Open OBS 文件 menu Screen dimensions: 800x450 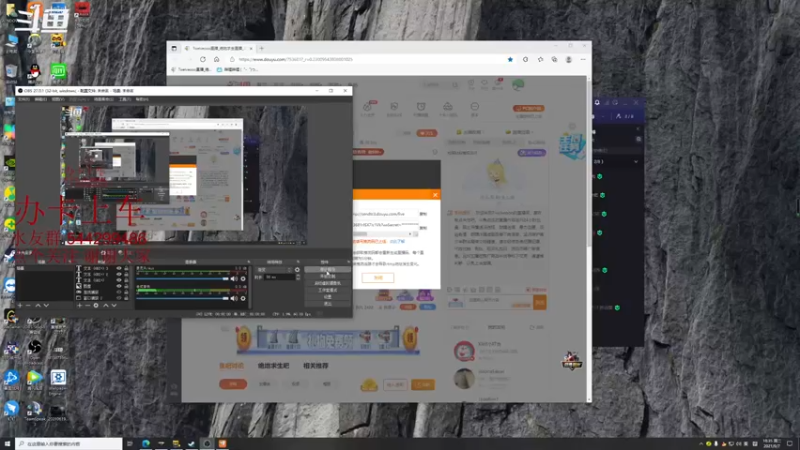(x=24, y=99)
